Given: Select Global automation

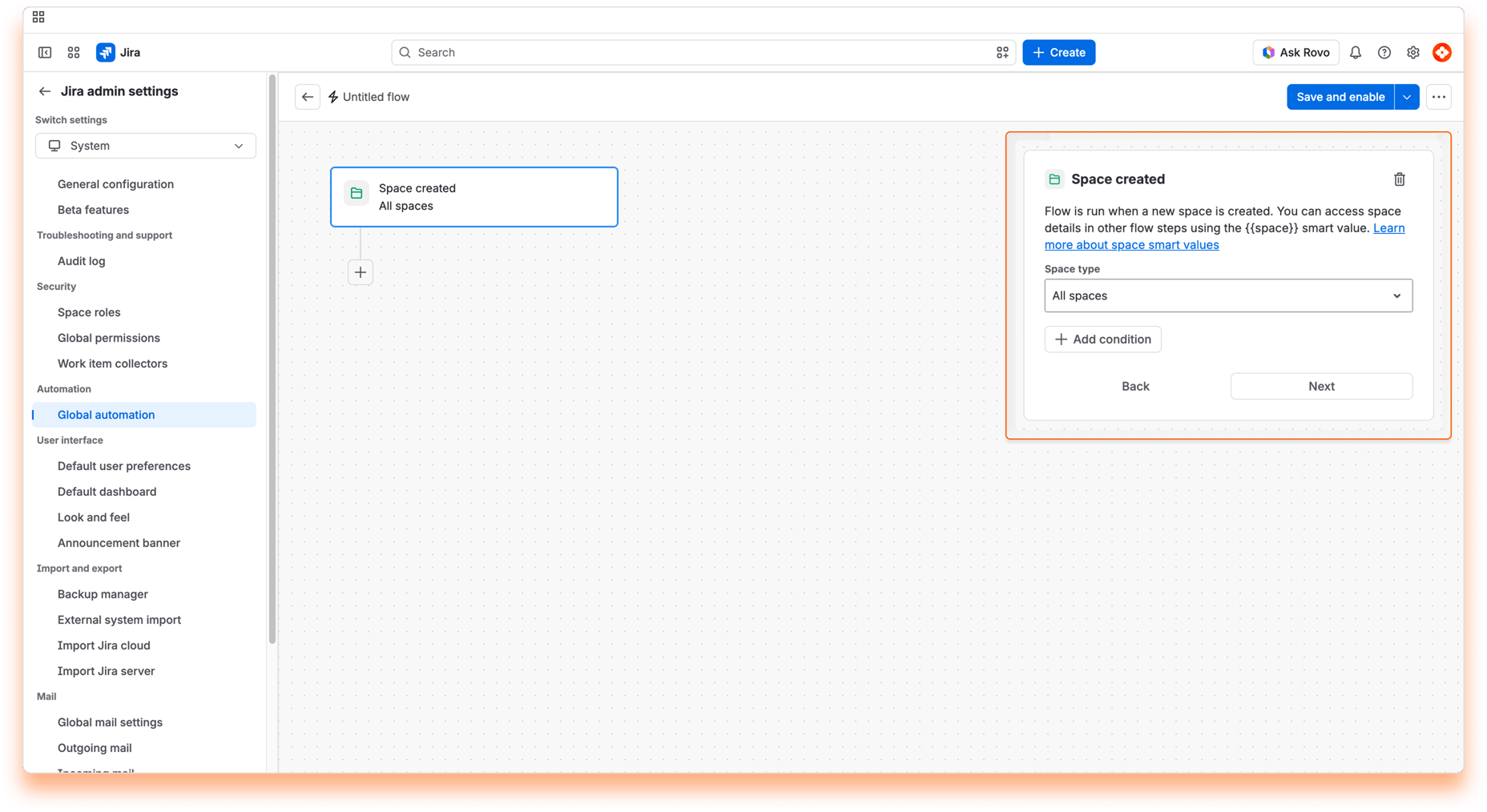Looking at the screenshot, I should (x=145, y=415).
